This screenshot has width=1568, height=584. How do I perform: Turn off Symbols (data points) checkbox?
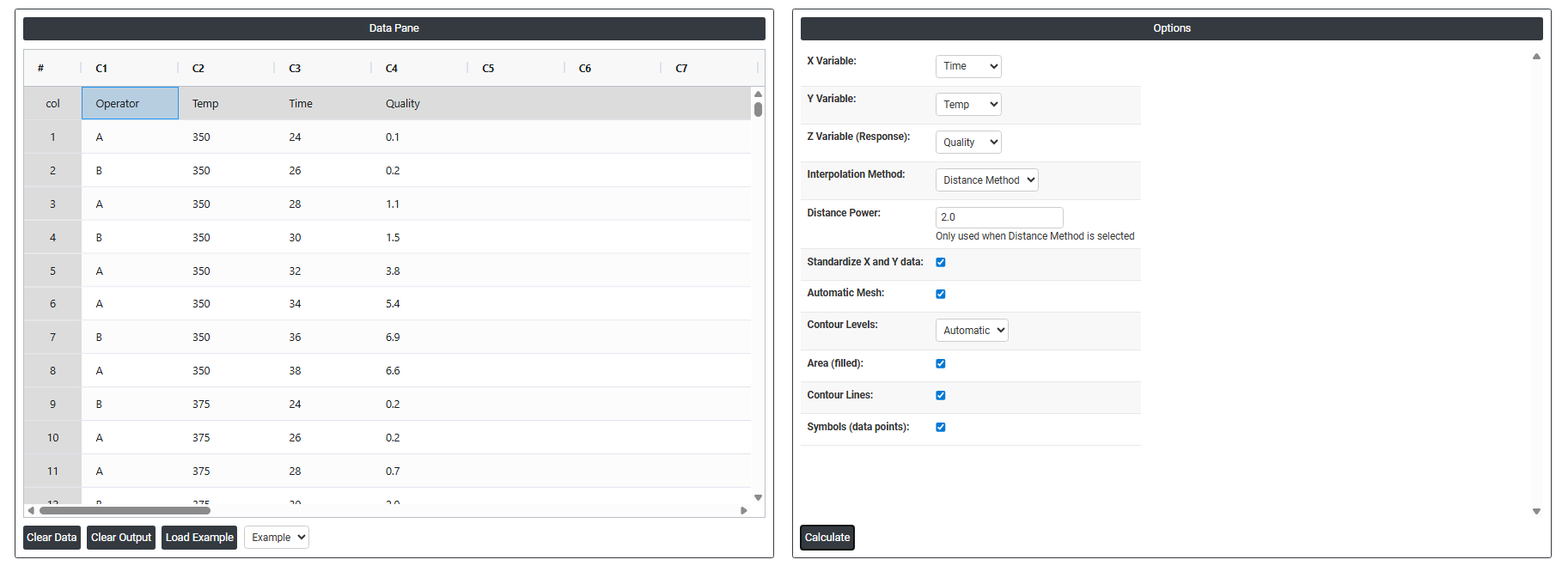tap(941, 428)
